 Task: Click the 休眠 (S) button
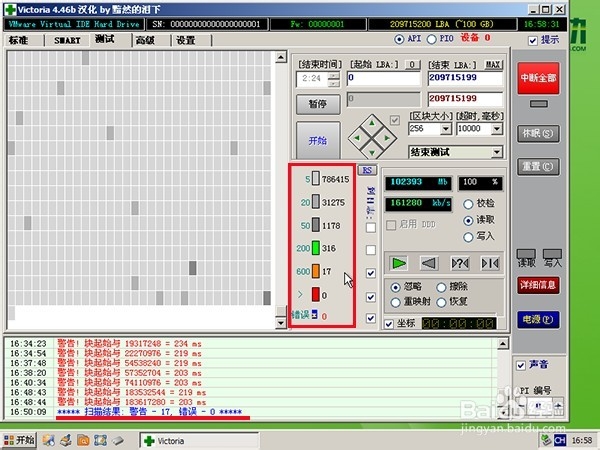coord(538,134)
